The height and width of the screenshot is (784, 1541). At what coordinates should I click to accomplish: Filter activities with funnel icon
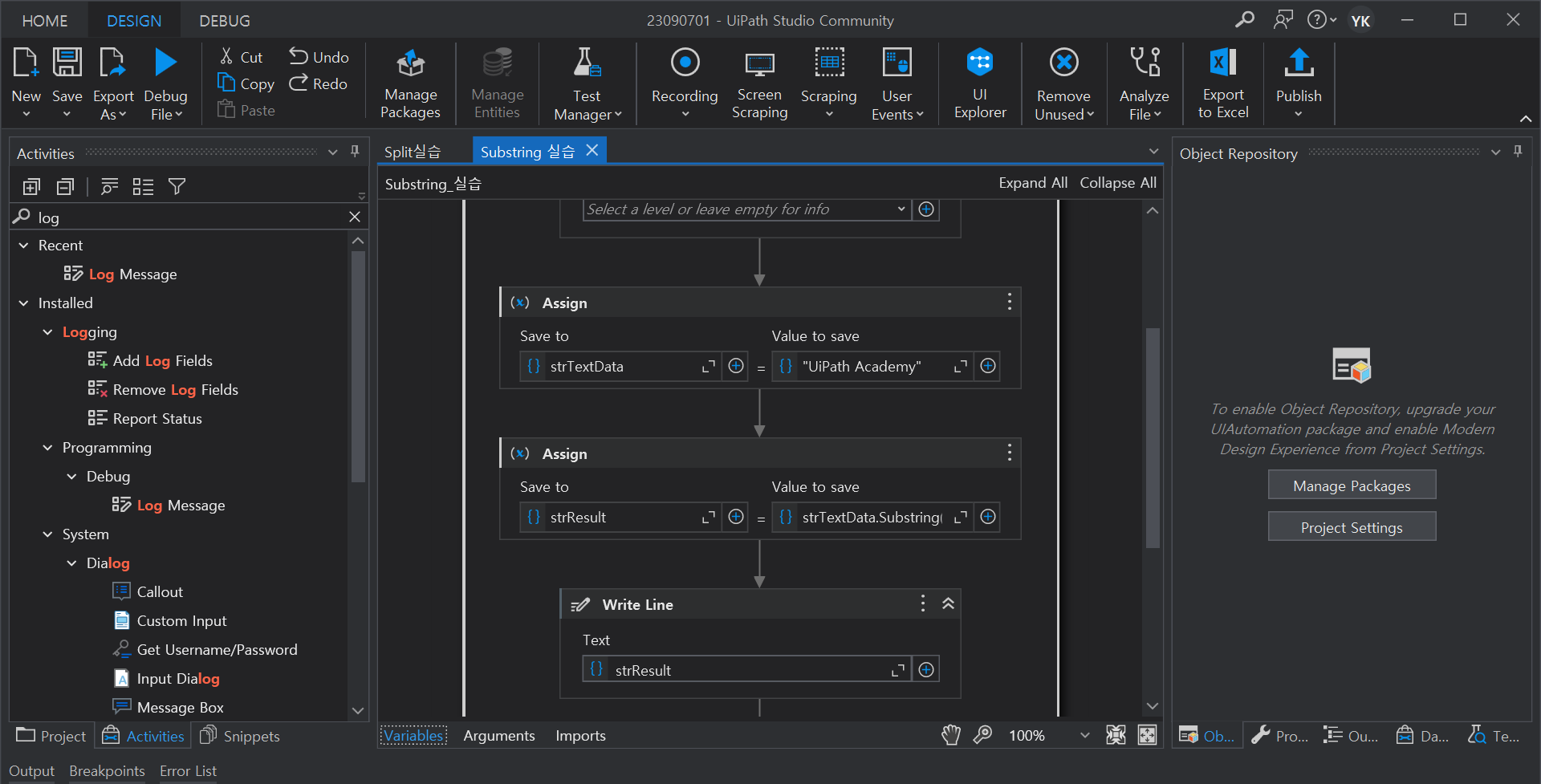coord(177,187)
